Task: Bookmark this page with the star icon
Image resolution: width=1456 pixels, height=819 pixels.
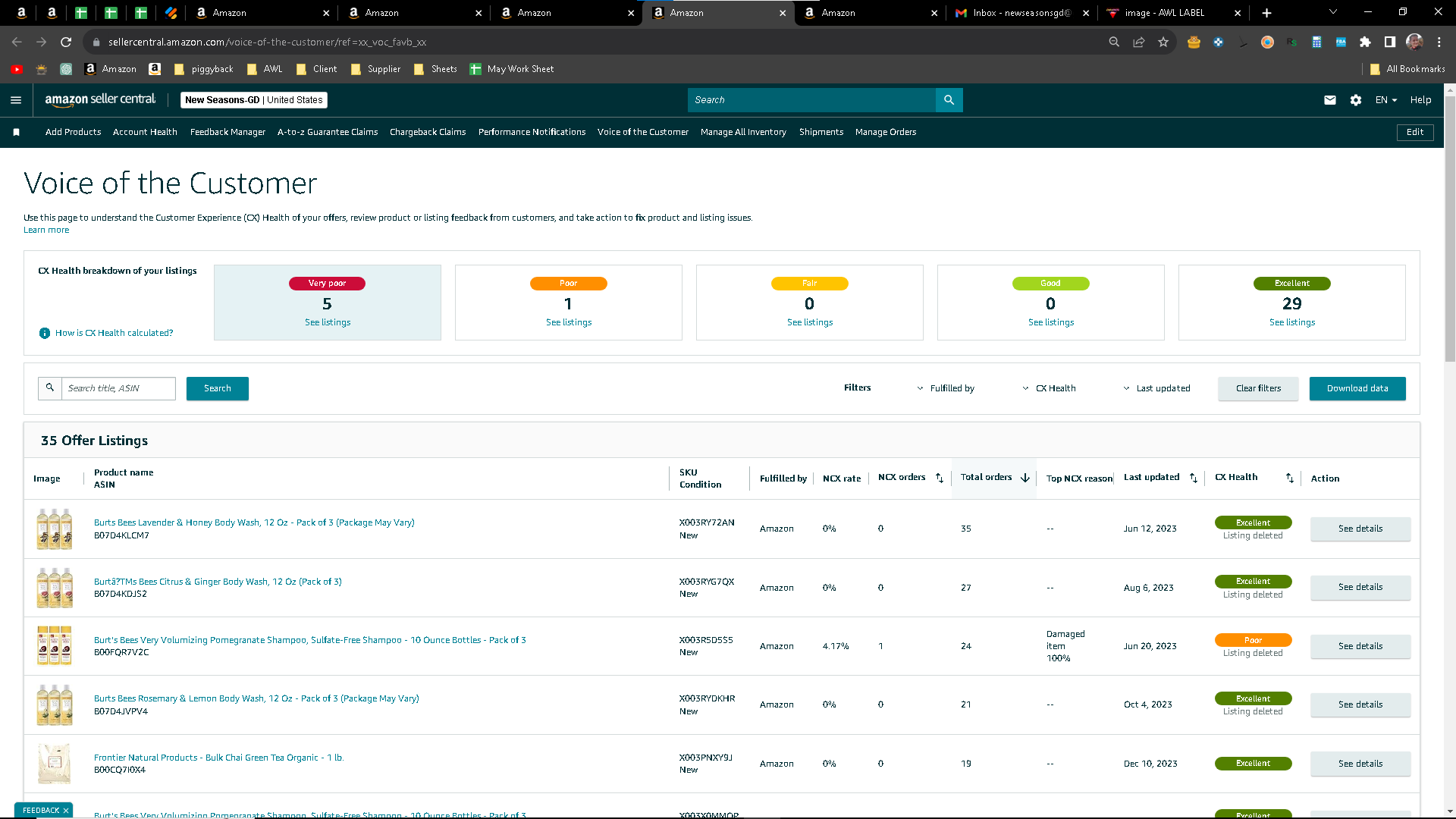Action: 1163,42
